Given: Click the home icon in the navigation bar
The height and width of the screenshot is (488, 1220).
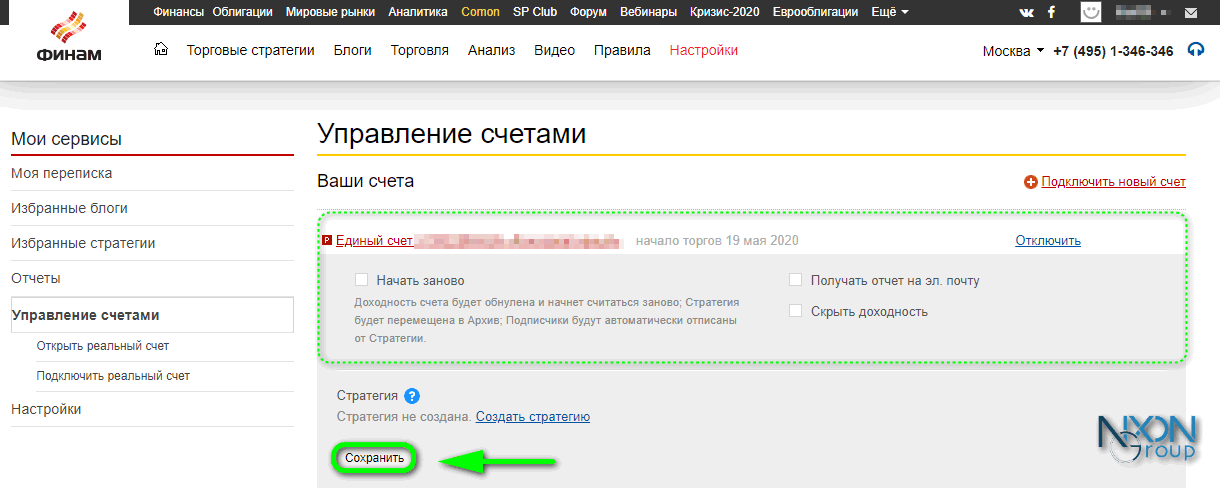Looking at the screenshot, I should coord(161,49).
